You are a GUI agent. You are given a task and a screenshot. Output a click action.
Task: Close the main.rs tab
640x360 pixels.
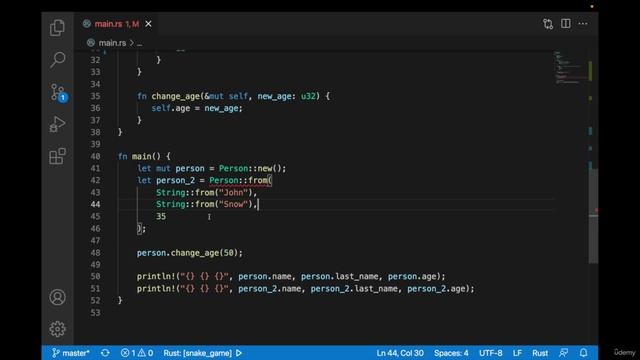(149, 24)
